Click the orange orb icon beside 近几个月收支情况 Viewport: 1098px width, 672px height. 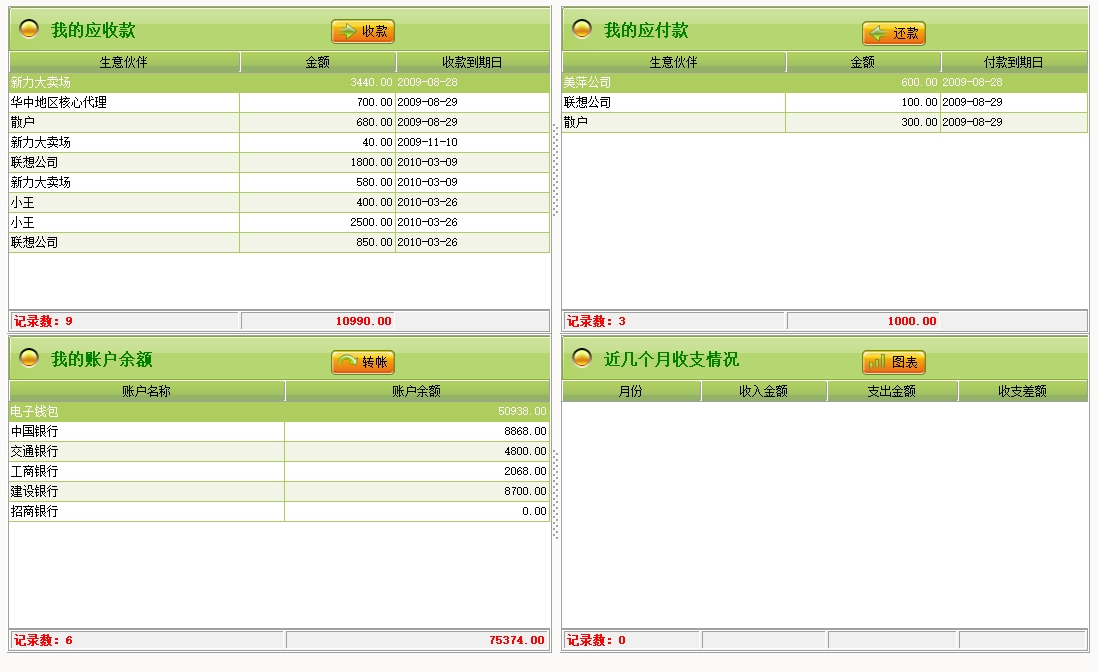[x=582, y=358]
